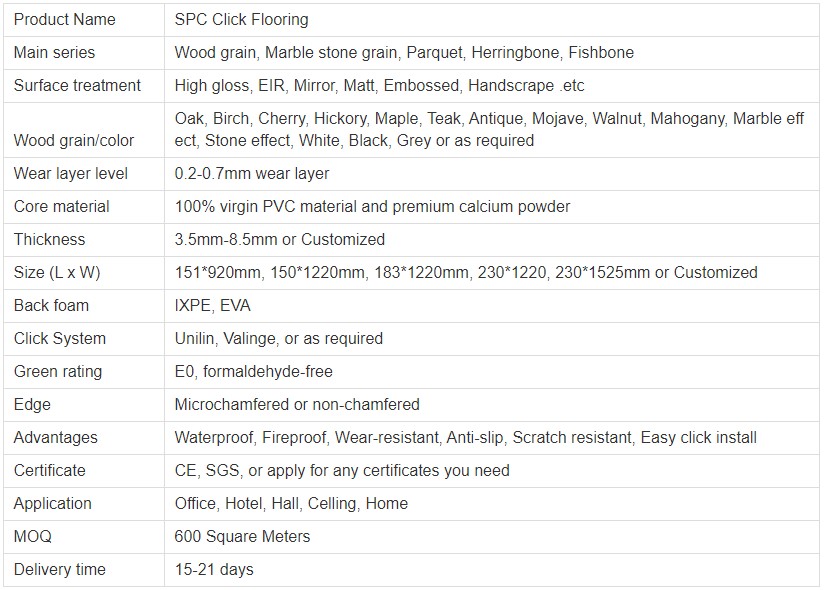Click the E0, formaldehyde-free value
Viewport: 824px width, 590px height.
tap(253, 372)
